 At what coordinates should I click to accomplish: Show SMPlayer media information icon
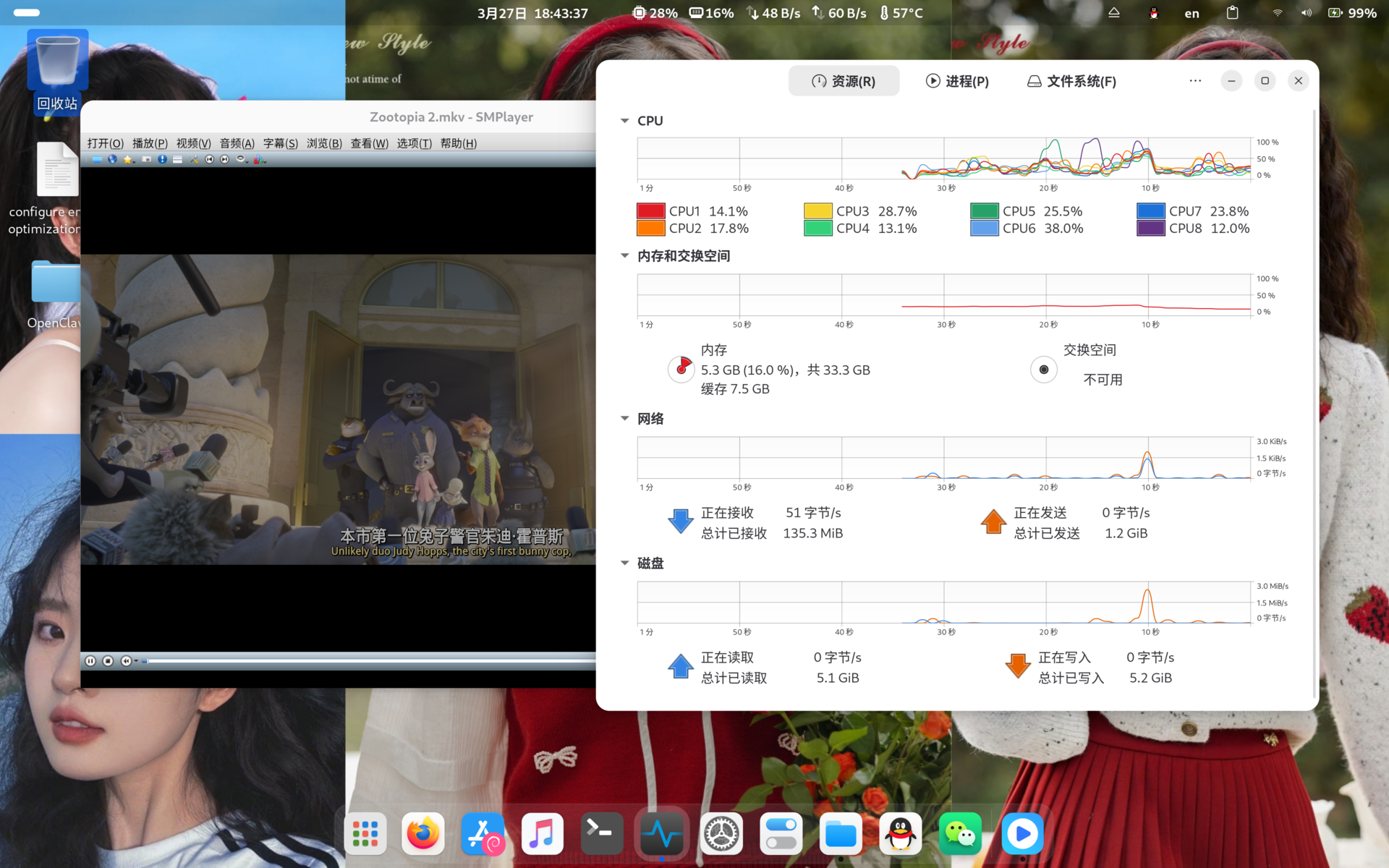[162, 159]
